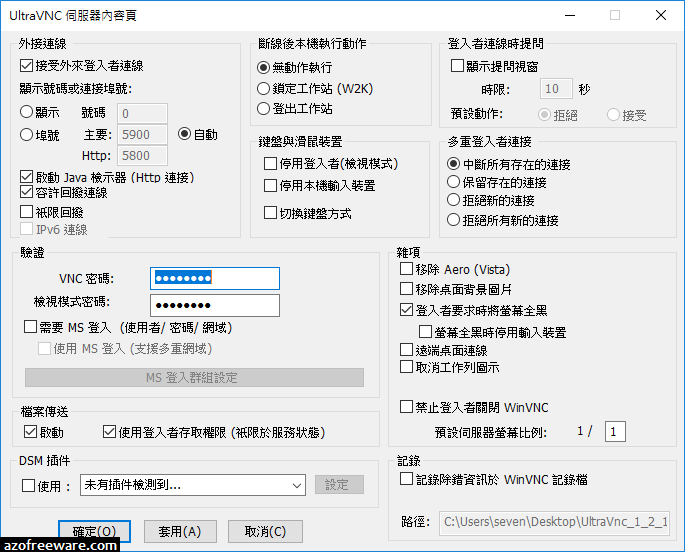Click the 檢視模式密碼 password field
The width and height of the screenshot is (685, 552).
pyautogui.click(x=215, y=305)
